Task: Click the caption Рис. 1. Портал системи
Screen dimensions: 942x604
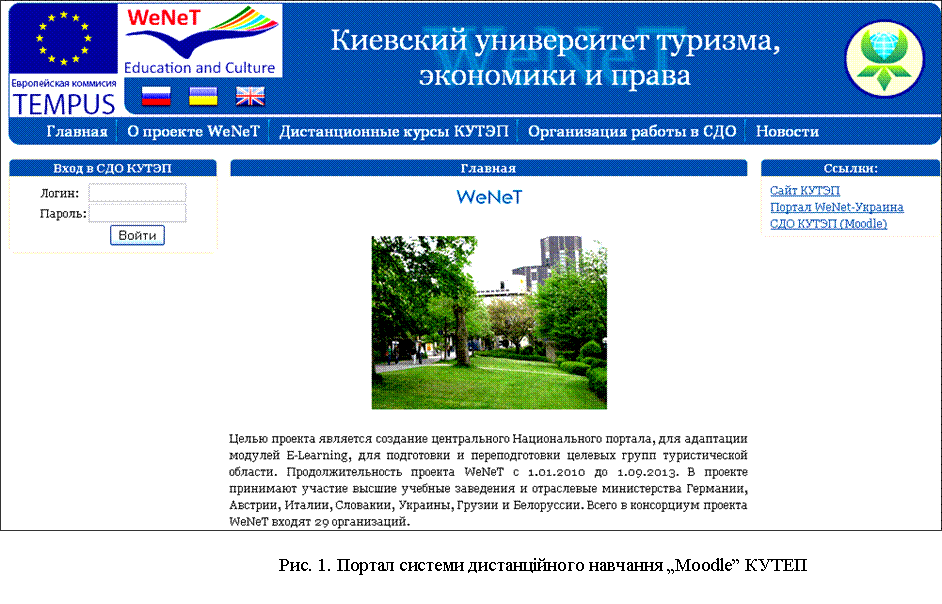Action: [542, 566]
